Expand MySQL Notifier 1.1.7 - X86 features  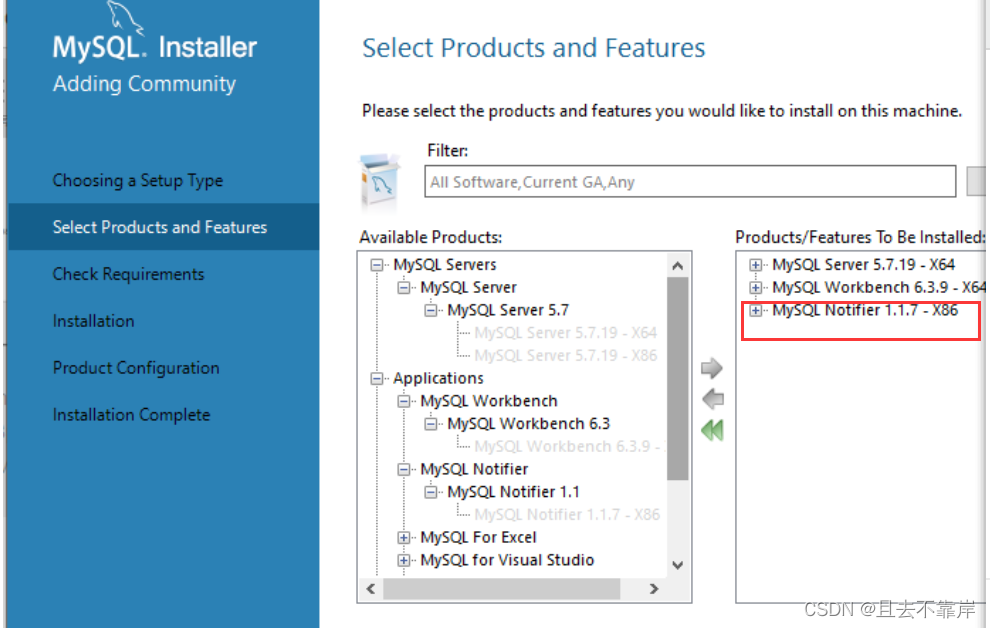(x=755, y=311)
